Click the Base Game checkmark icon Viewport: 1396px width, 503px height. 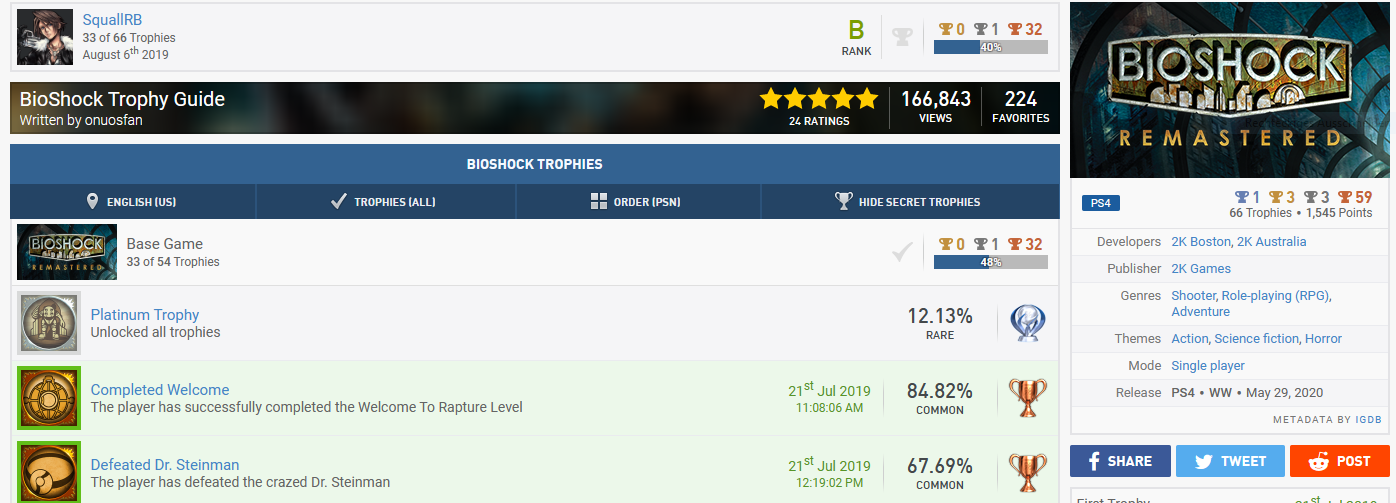tap(902, 252)
